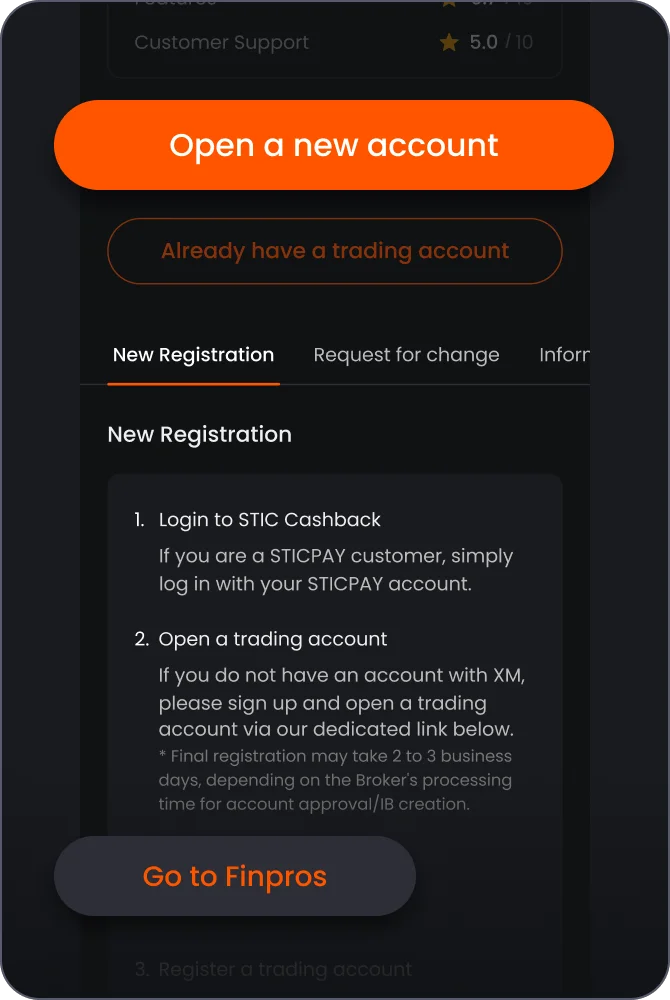The height and width of the screenshot is (1000, 670).
Task: Select the Login to STIC Cashback step
Action: pos(270,519)
